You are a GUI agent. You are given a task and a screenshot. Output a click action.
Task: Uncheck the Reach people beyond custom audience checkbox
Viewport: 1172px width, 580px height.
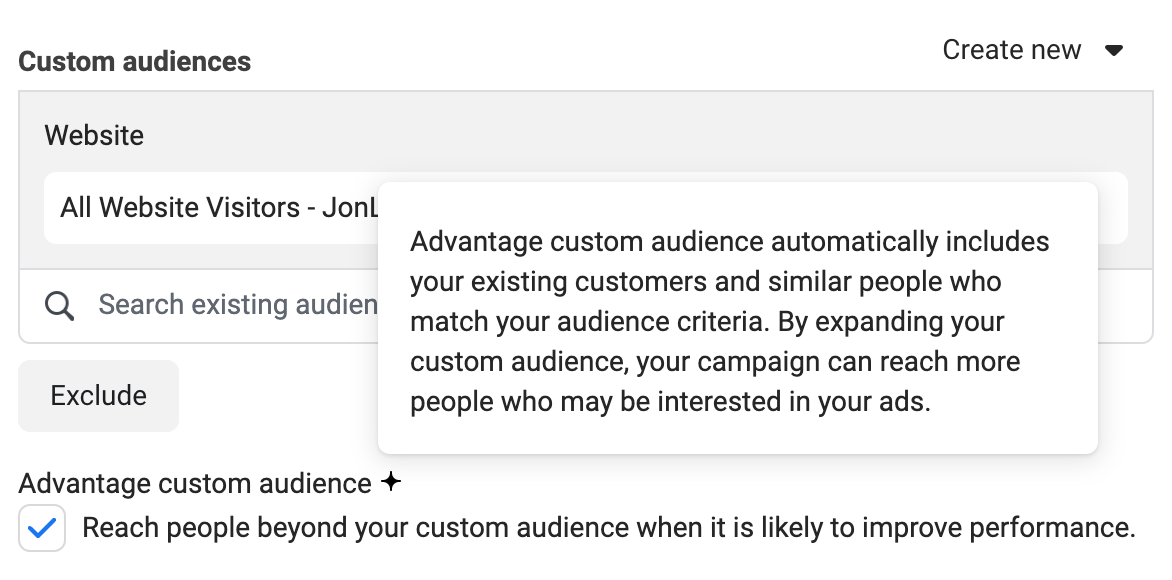tap(42, 528)
